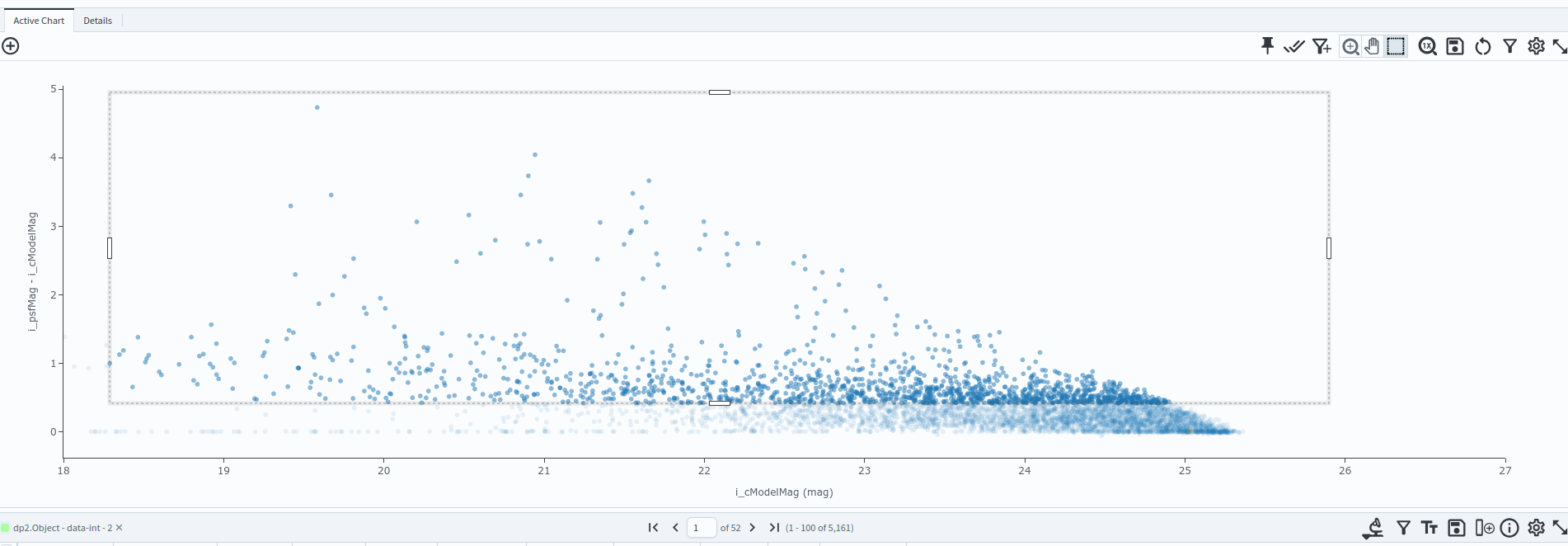Image resolution: width=1568 pixels, height=546 pixels.
Task: Click the page number input field
Action: click(x=702, y=528)
